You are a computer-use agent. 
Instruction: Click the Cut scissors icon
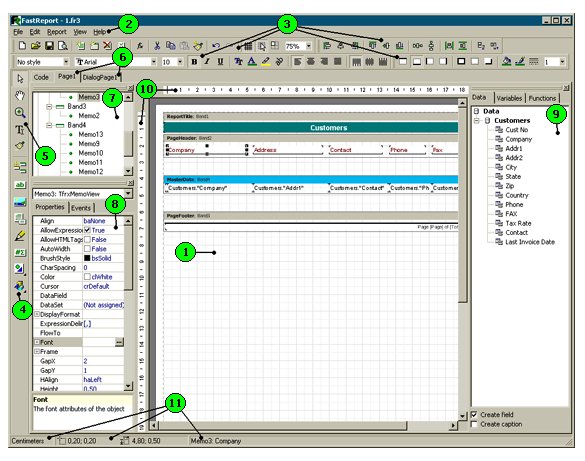pyautogui.click(x=157, y=46)
